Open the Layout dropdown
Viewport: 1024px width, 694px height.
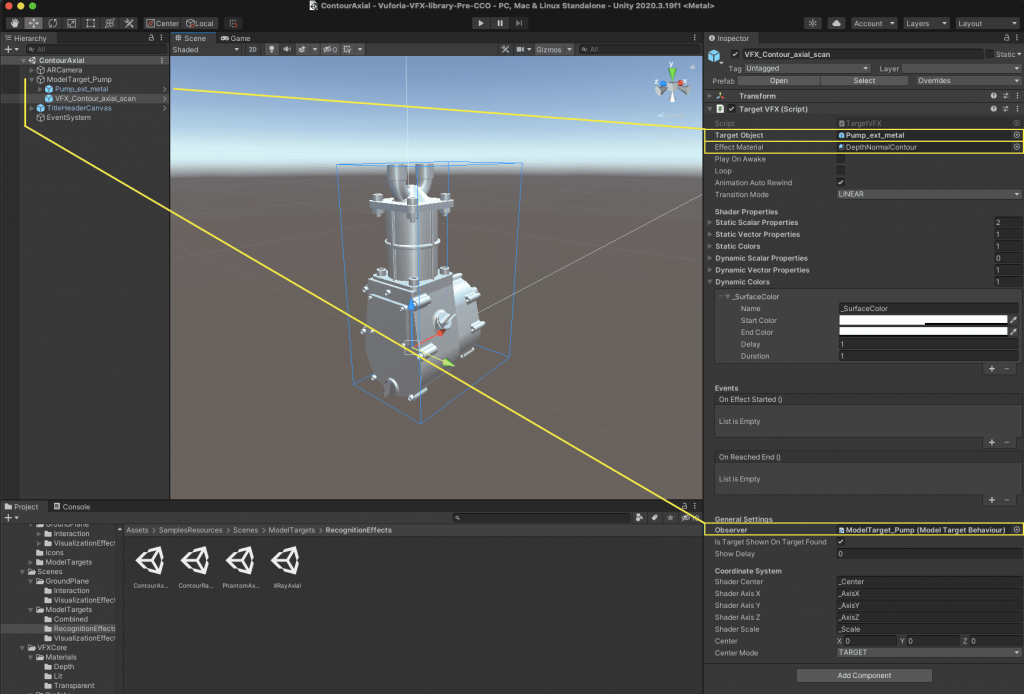(986, 23)
